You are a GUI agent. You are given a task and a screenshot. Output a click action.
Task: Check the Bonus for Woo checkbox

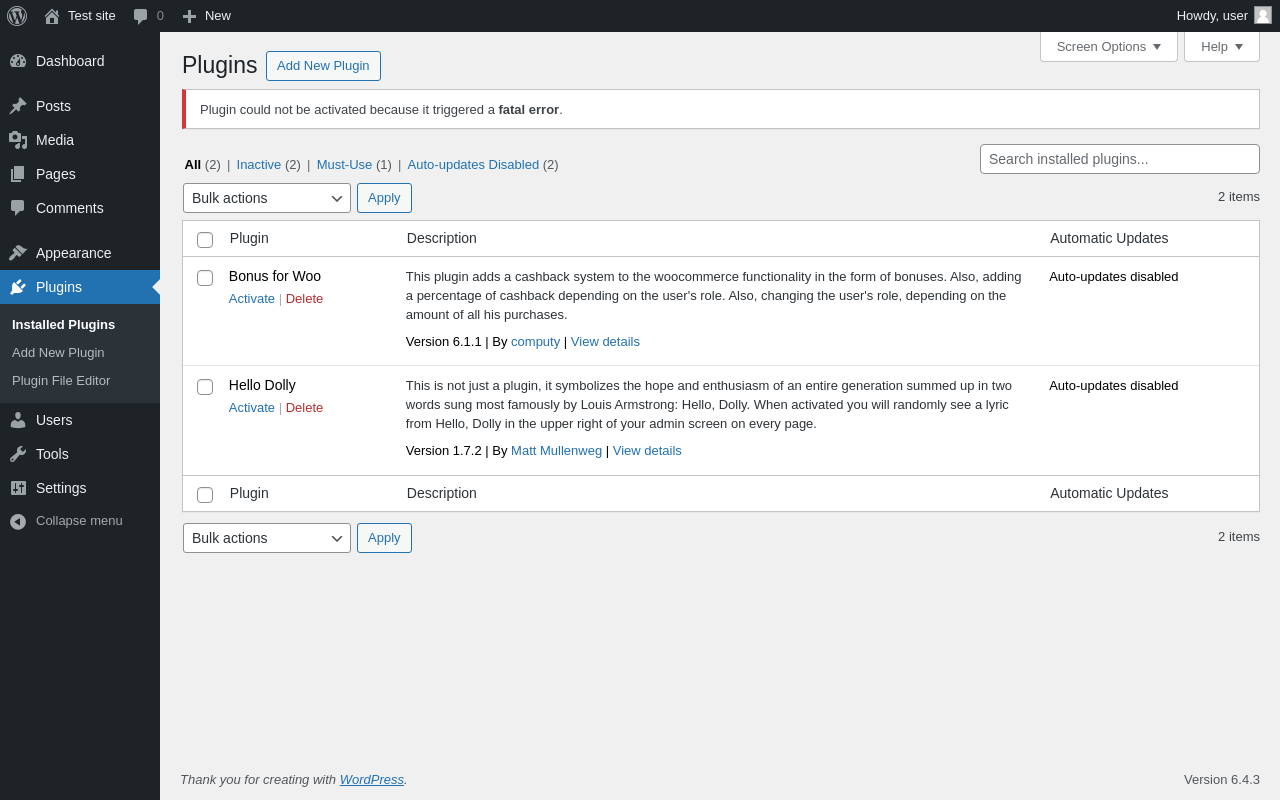[x=205, y=278]
